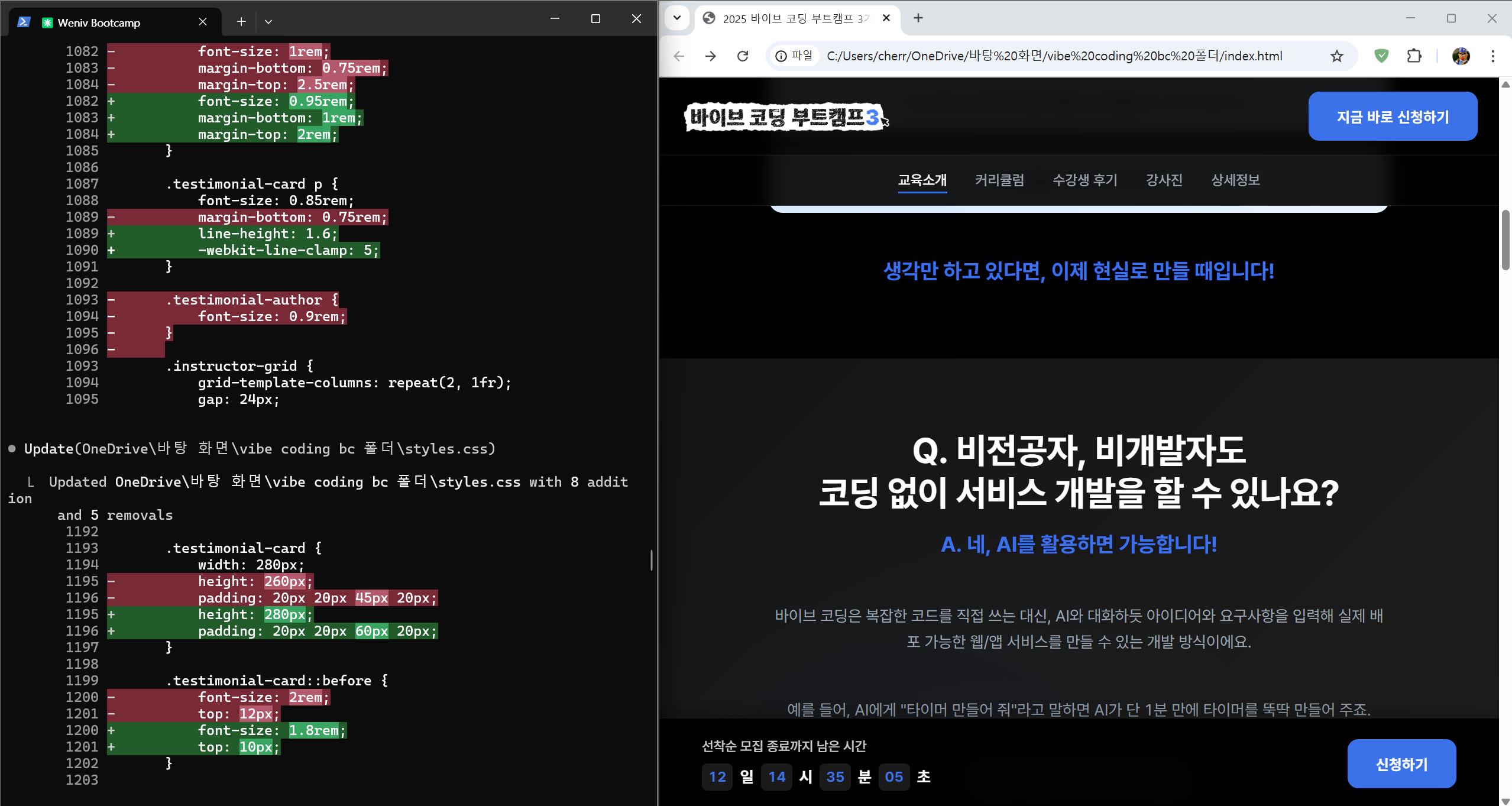Screen dimensions: 1512x806
Task: Click the browser forward arrow
Action: [x=710, y=56]
